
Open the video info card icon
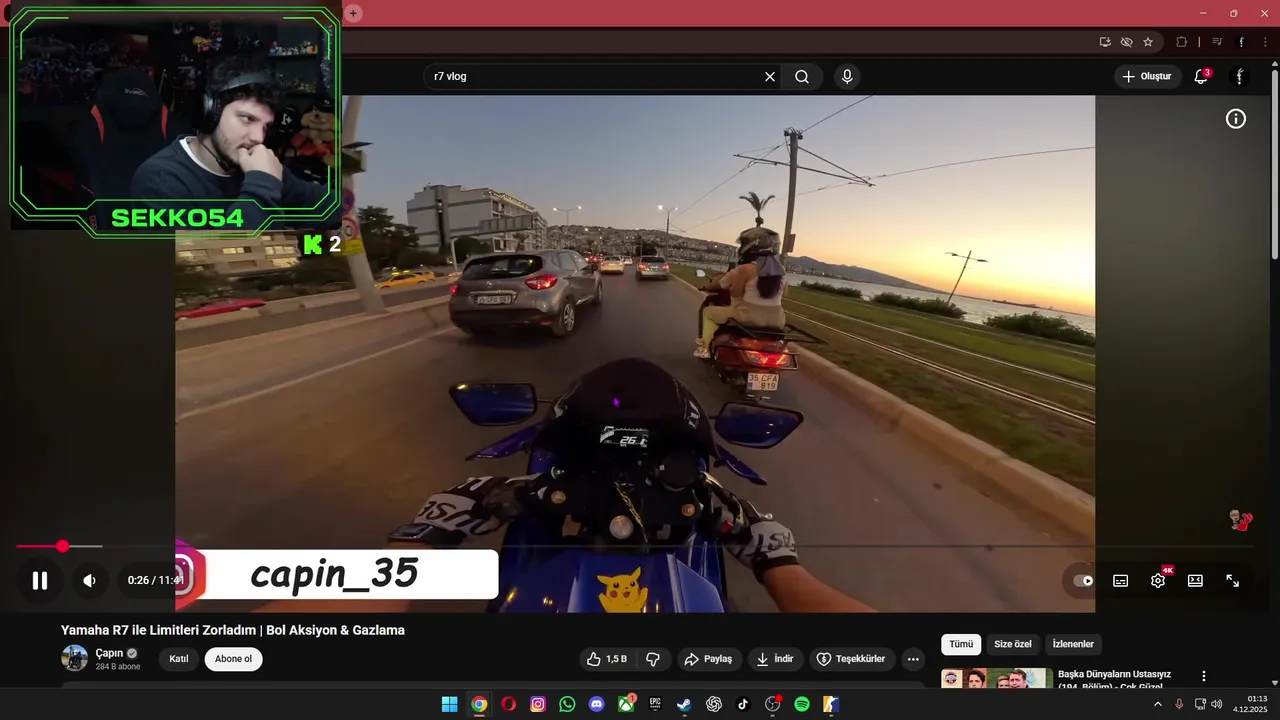click(x=1236, y=119)
